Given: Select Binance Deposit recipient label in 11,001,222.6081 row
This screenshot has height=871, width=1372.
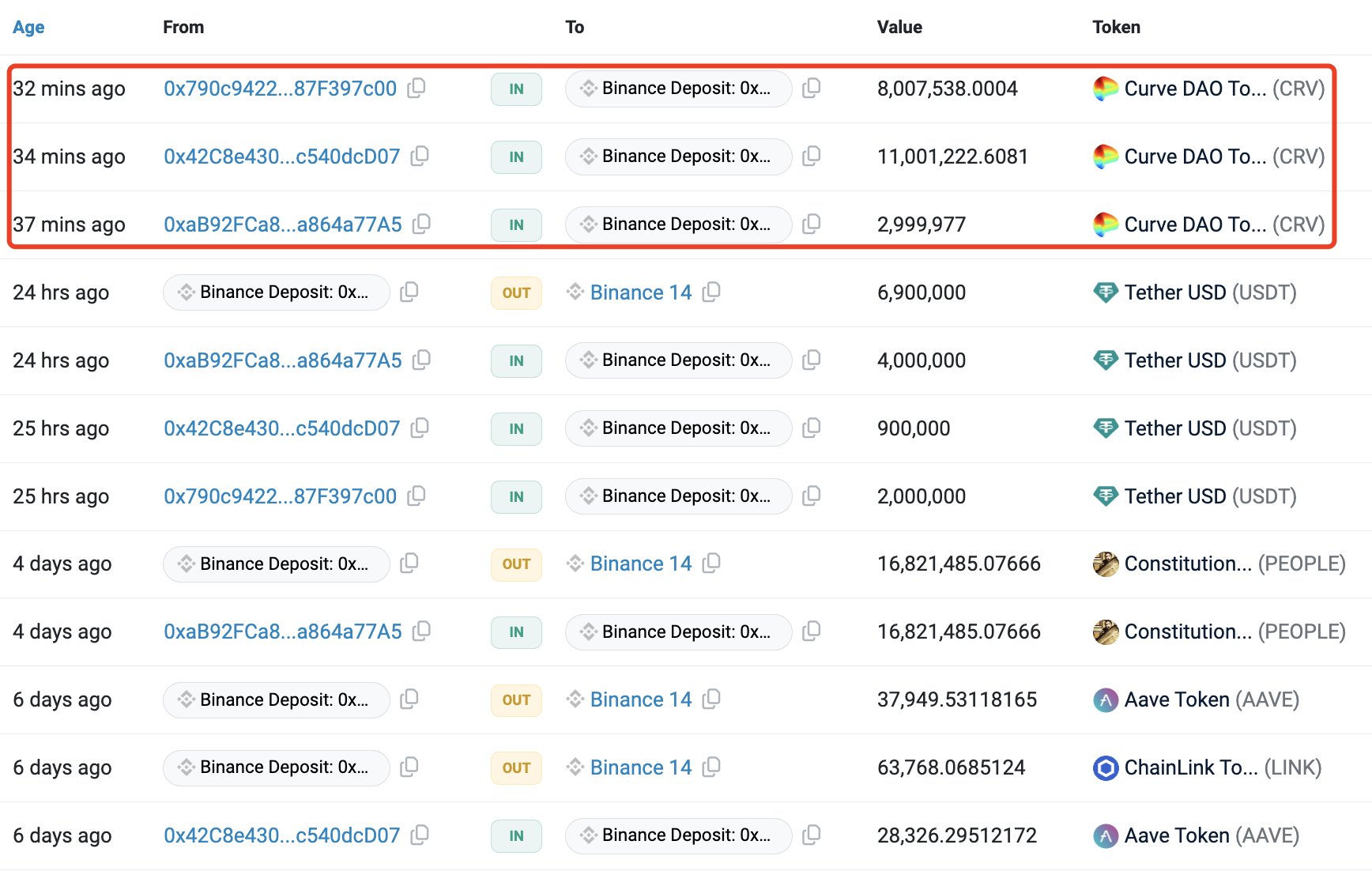Looking at the screenshot, I should coord(679,156).
